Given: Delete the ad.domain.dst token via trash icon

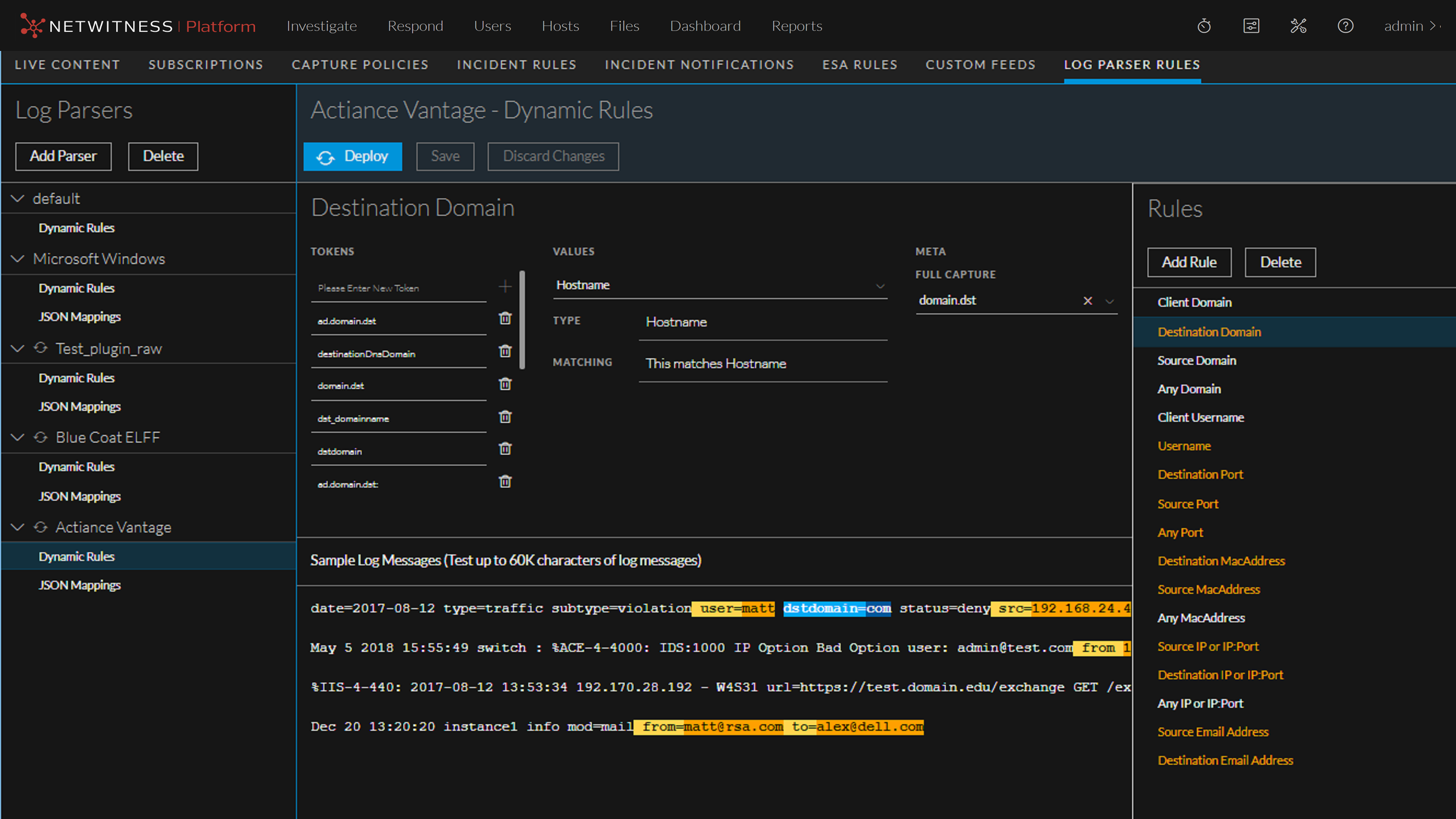Looking at the screenshot, I should click(x=505, y=318).
